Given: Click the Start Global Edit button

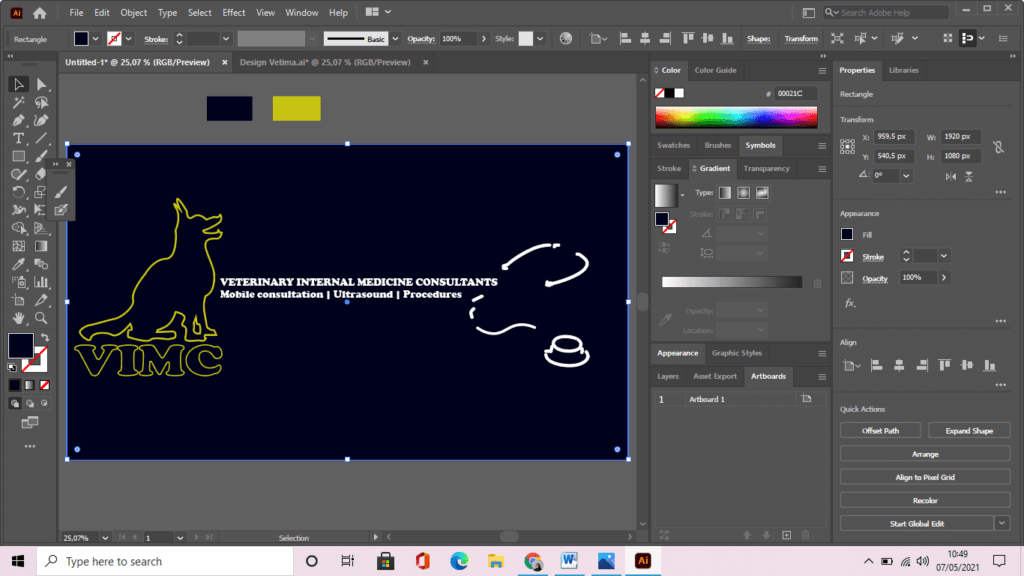Looking at the screenshot, I should pos(917,523).
